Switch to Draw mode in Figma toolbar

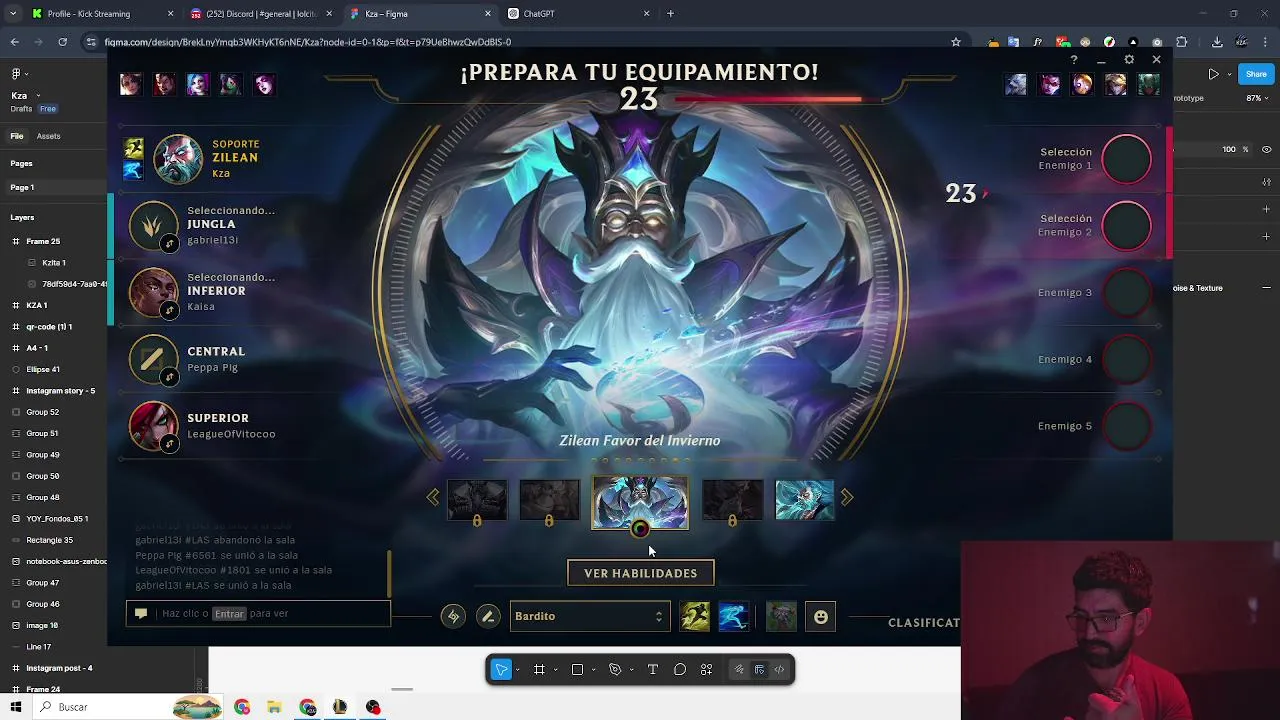pyautogui.click(x=739, y=670)
